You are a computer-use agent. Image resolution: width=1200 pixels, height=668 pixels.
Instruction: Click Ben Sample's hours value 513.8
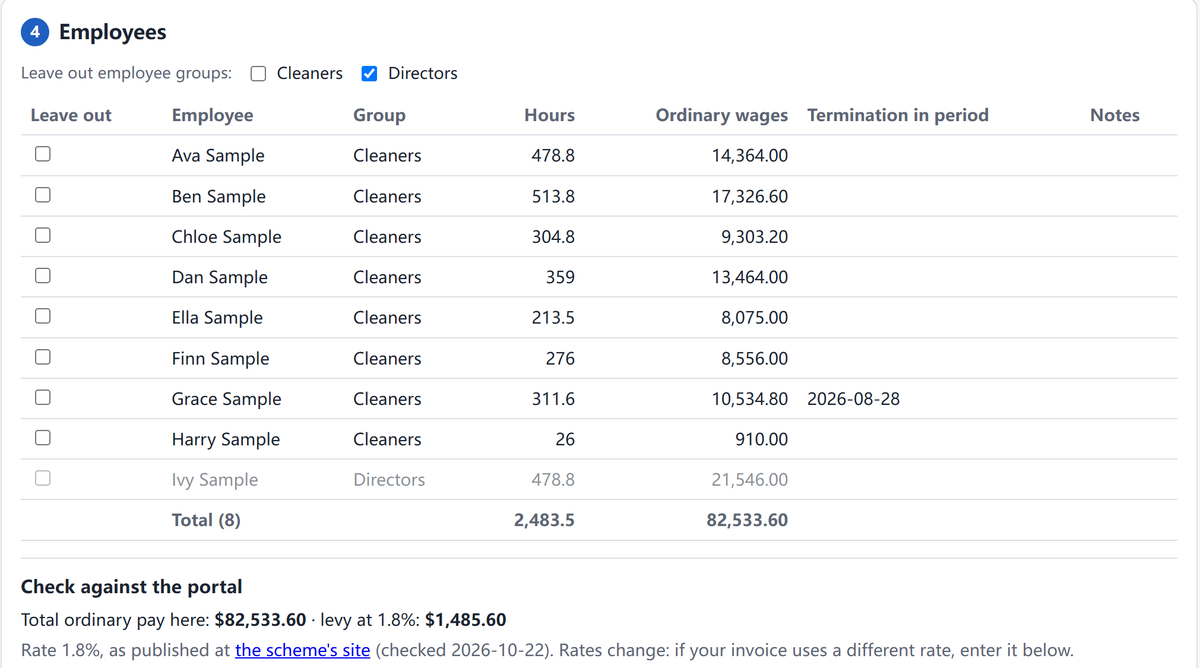click(553, 197)
